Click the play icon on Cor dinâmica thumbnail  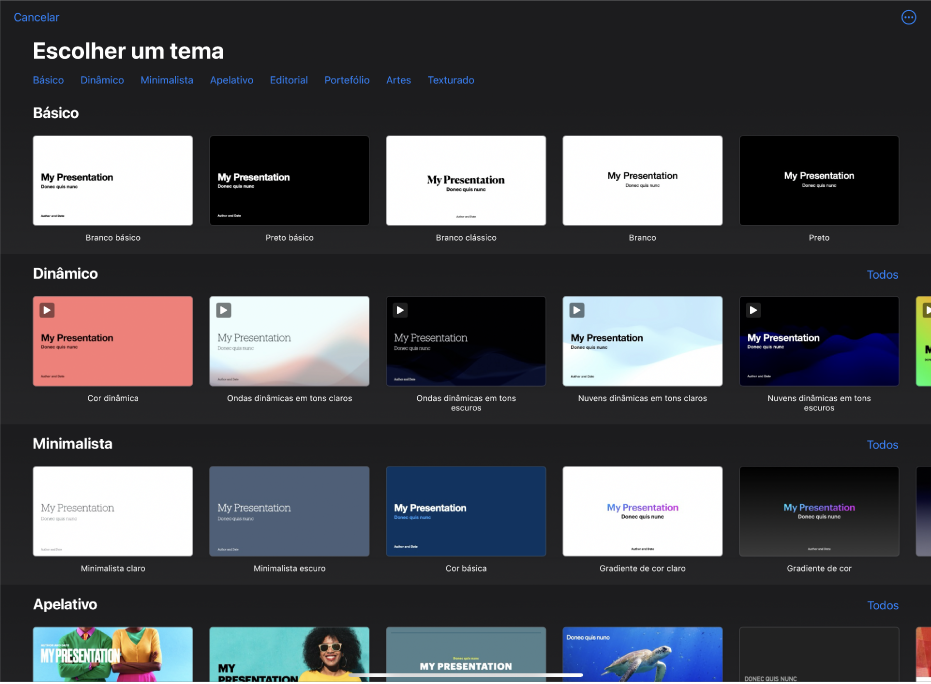[47, 310]
